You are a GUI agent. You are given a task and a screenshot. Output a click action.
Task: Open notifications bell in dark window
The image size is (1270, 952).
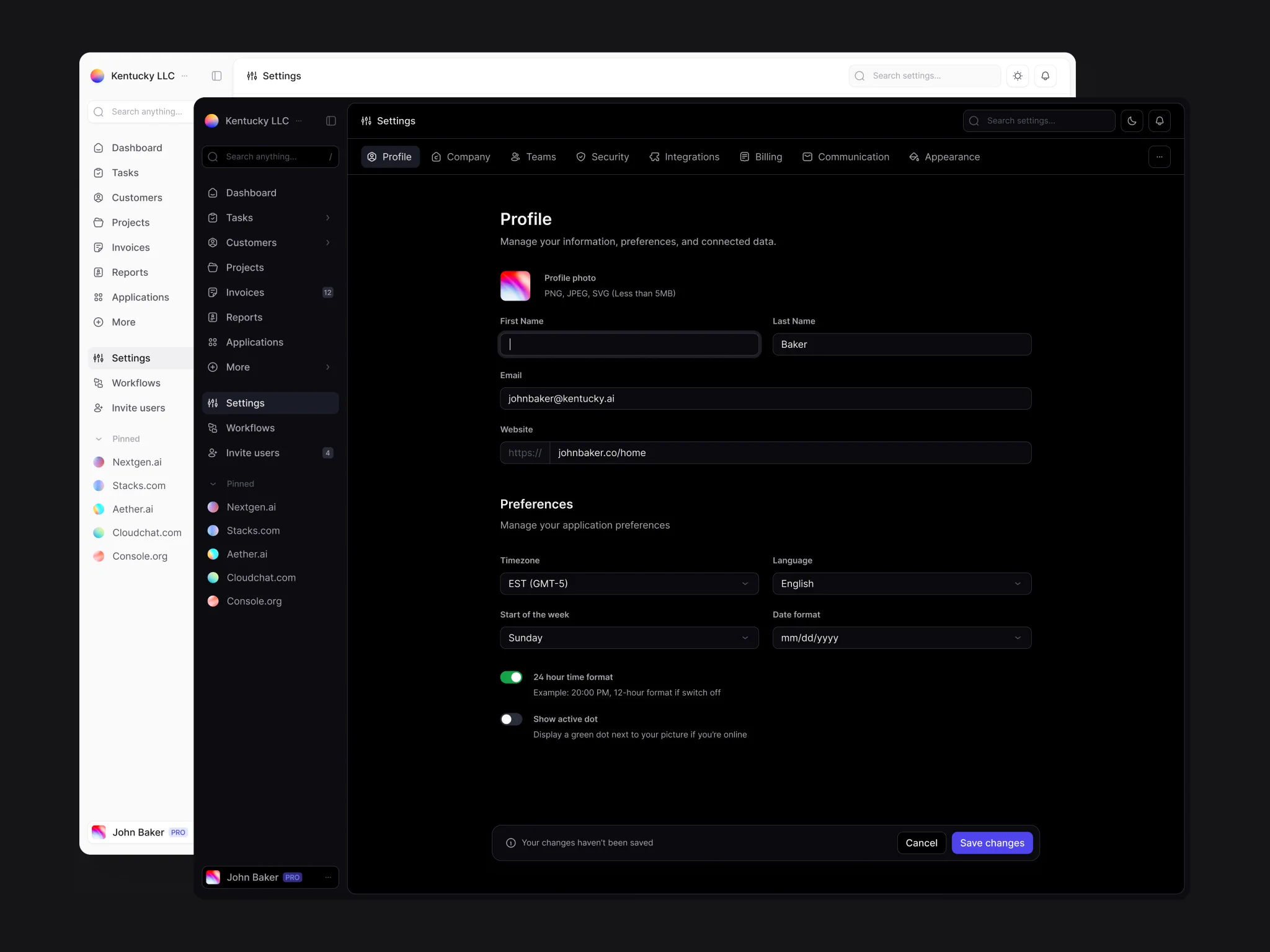tap(1159, 121)
